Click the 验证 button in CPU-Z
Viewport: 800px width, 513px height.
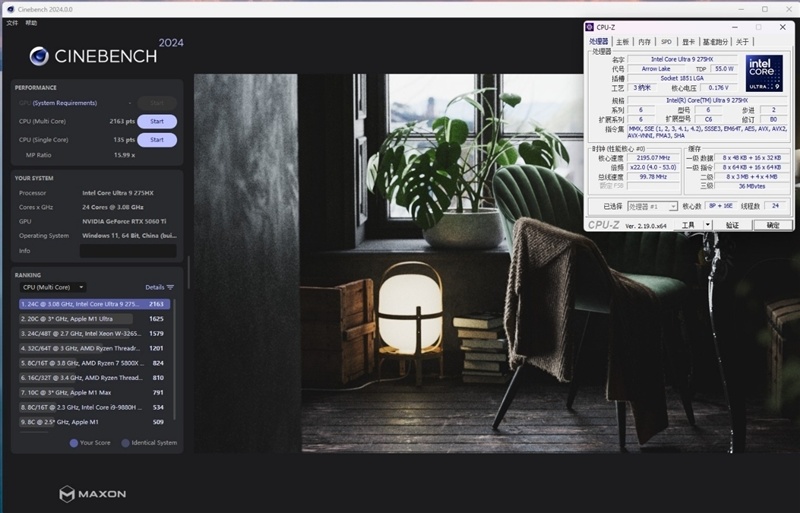click(x=732, y=225)
